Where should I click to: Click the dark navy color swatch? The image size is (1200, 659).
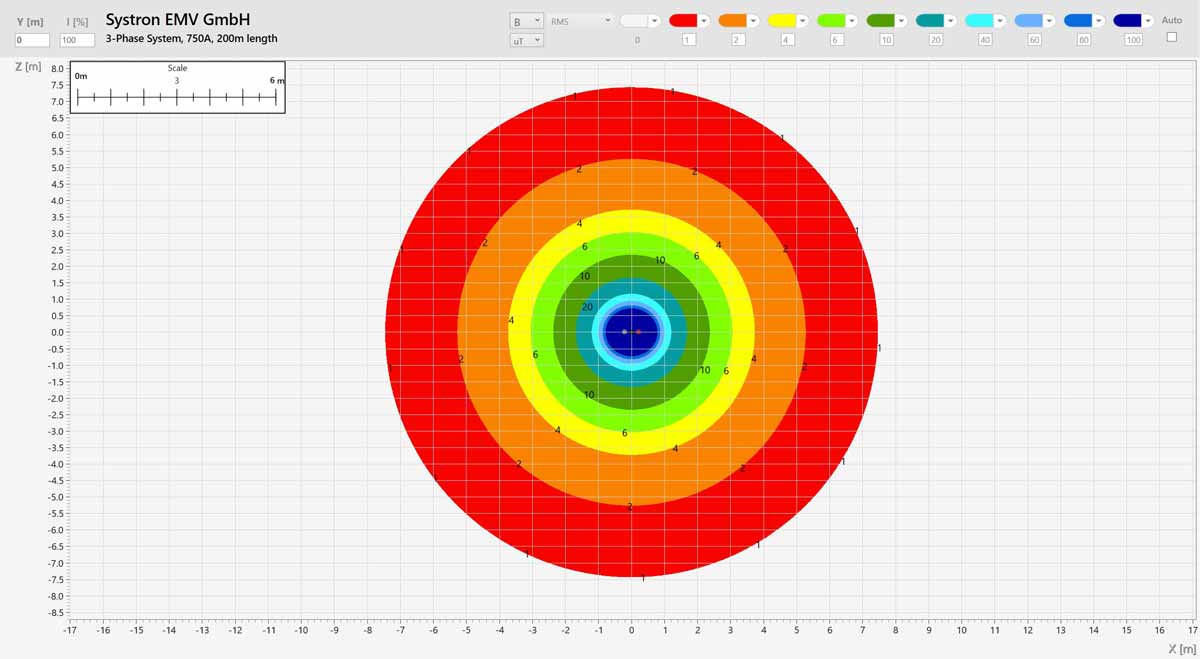pyautogui.click(x=1127, y=20)
